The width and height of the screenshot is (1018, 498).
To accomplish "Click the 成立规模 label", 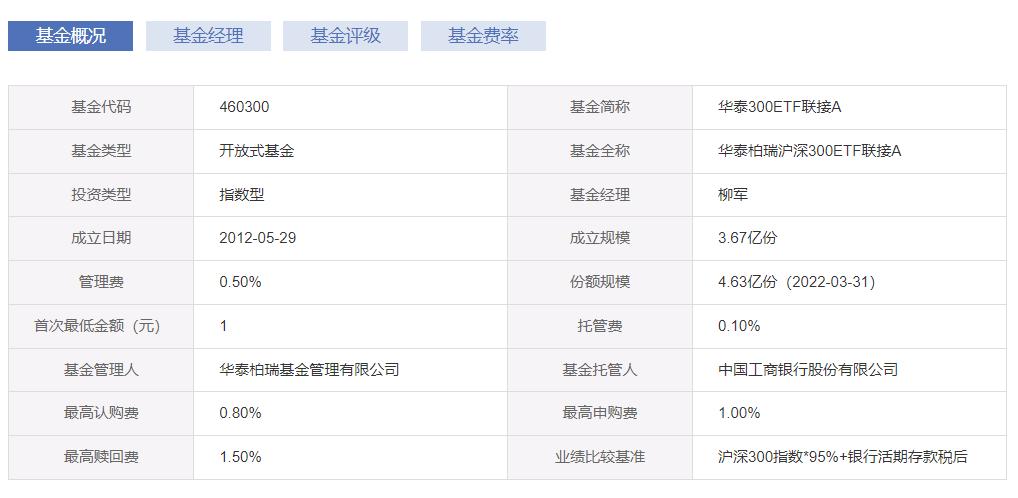I will [x=600, y=238].
